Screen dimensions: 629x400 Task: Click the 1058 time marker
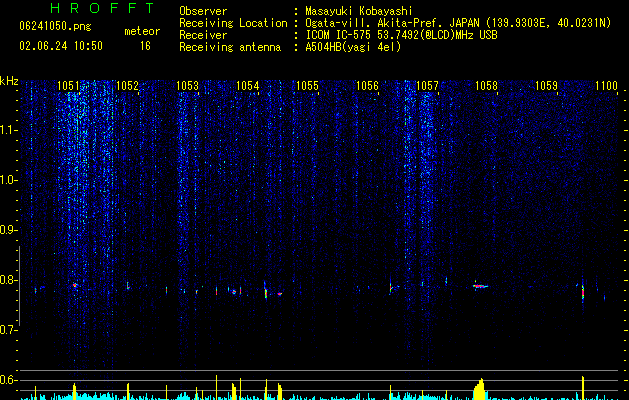pyautogui.click(x=486, y=86)
